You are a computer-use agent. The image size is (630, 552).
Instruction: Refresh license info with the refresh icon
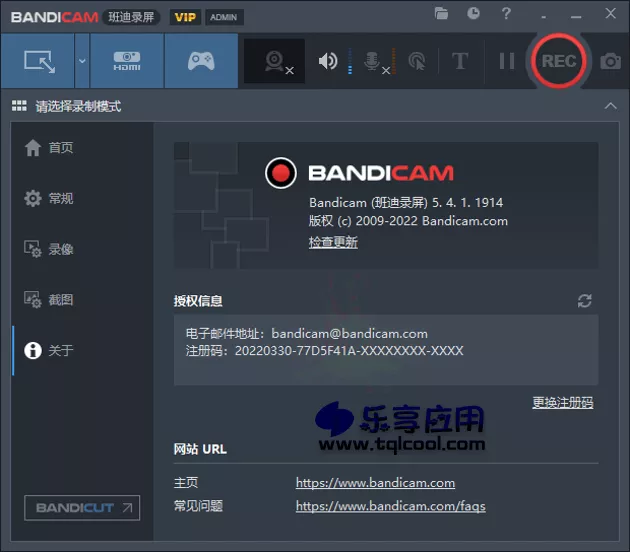[585, 301]
